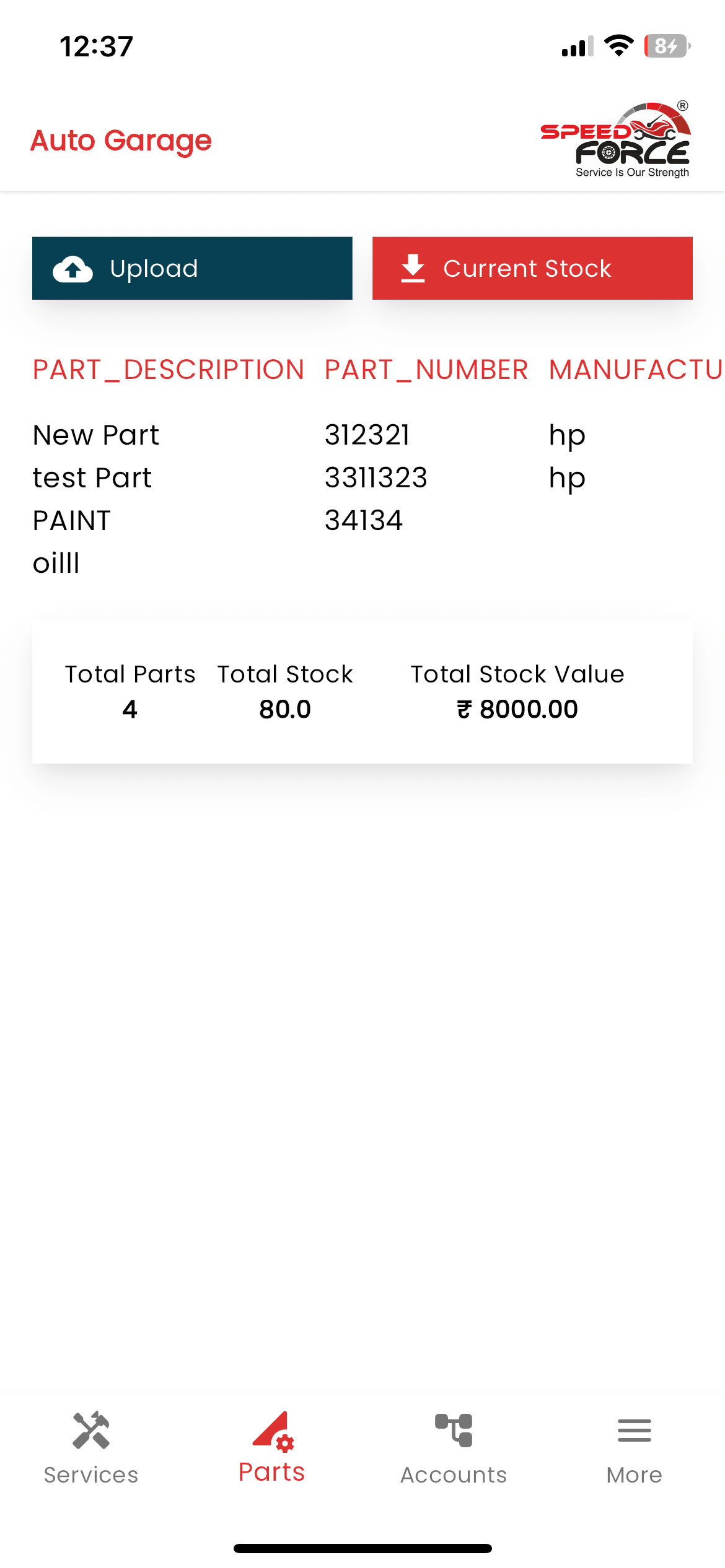The height and width of the screenshot is (1568, 725).
Task: Select the oilll part row
Action: coord(56,564)
